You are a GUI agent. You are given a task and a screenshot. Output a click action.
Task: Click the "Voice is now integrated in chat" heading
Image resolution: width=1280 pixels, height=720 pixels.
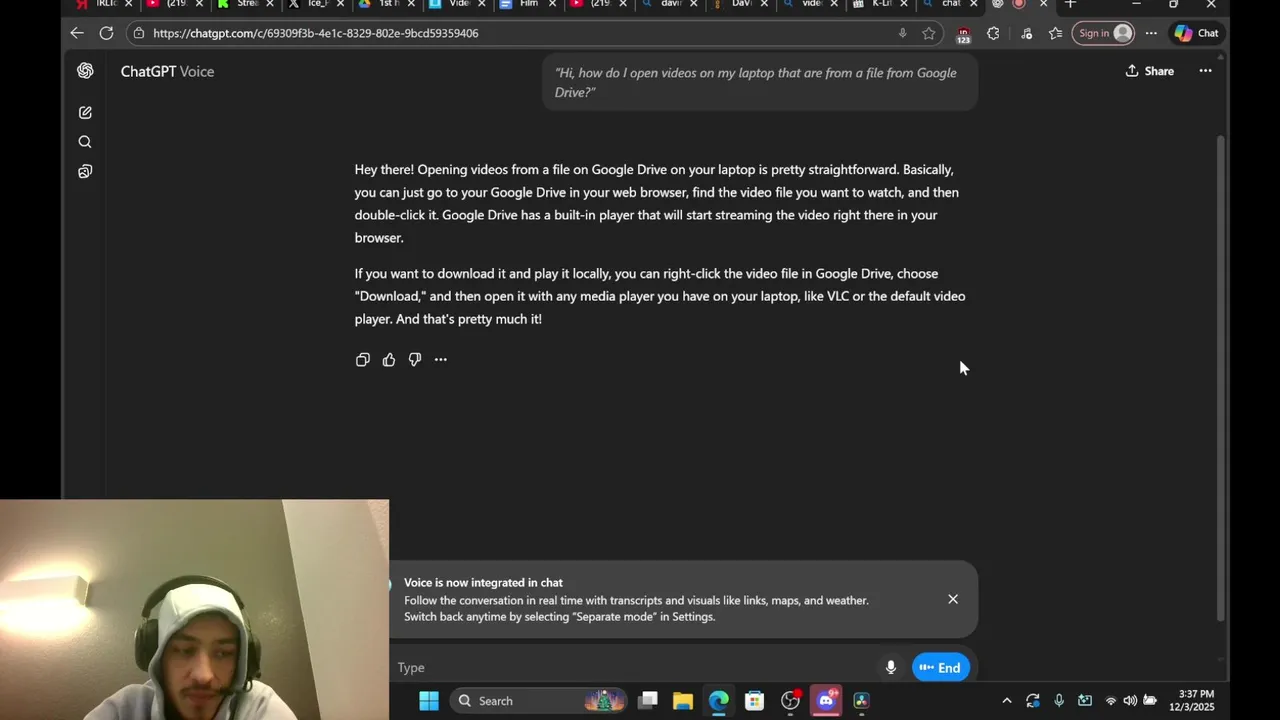(x=483, y=582)
